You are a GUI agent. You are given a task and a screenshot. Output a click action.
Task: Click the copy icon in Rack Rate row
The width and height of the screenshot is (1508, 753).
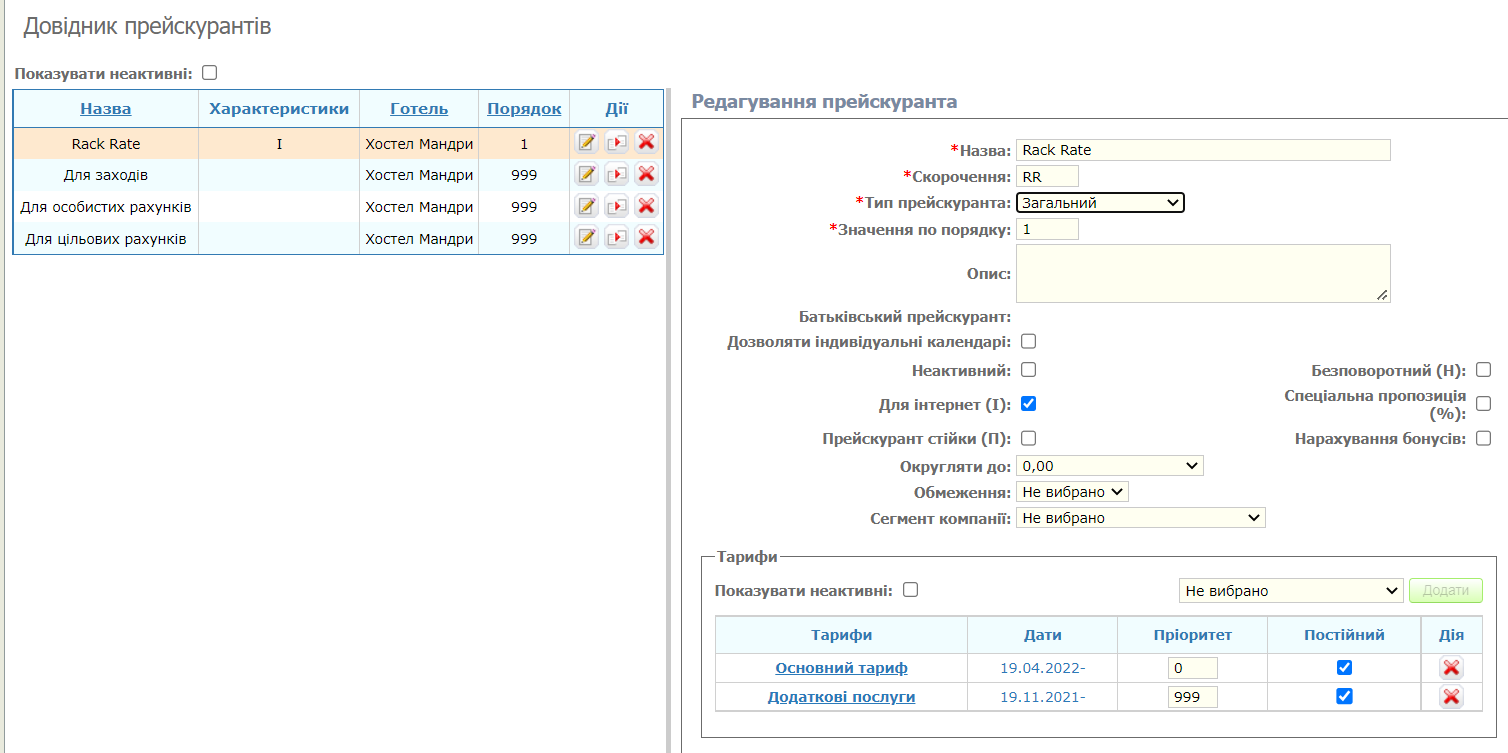616,143
